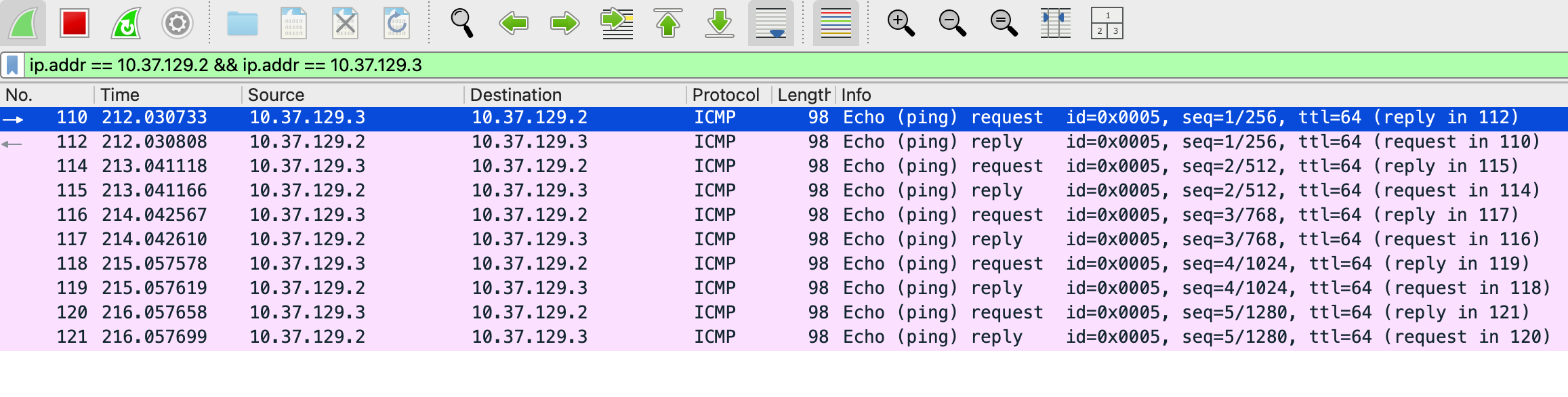Close this capture file
The width and height of the screenshot is (1568, 397).
[345, 23]
